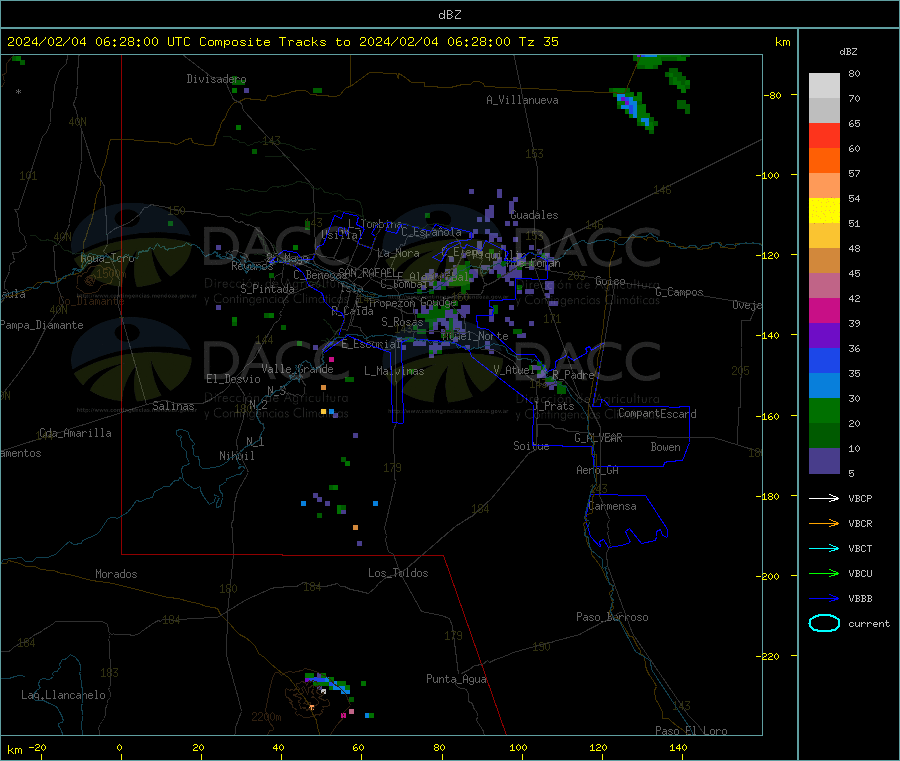Click the Divisadero place label
This screenshot has width=900, height=761.
pos(216,79)
